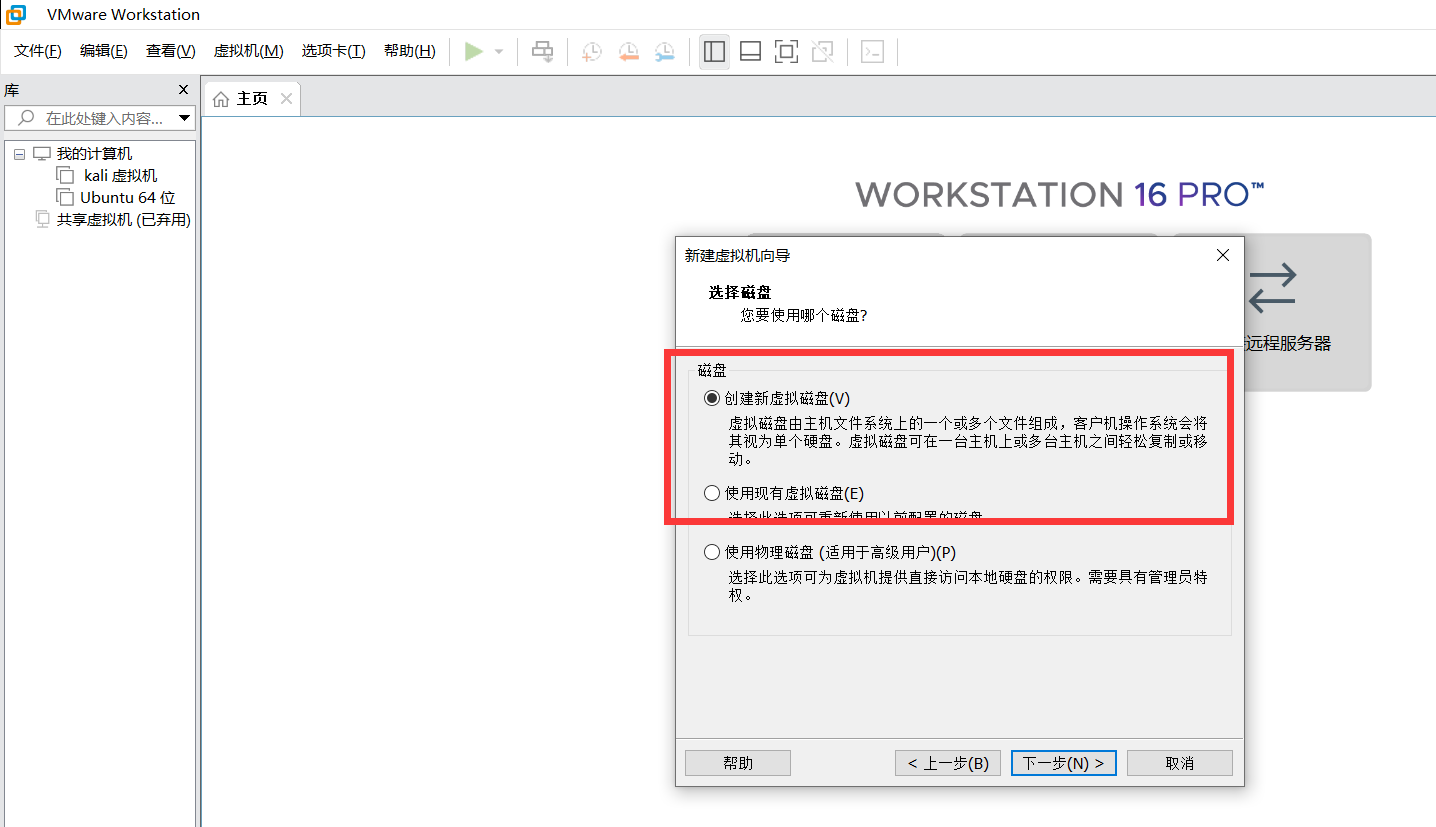Click the shared VMs icon in the library tree
This screenshot has width=1436, height=827.
click(x=42, y=219)
